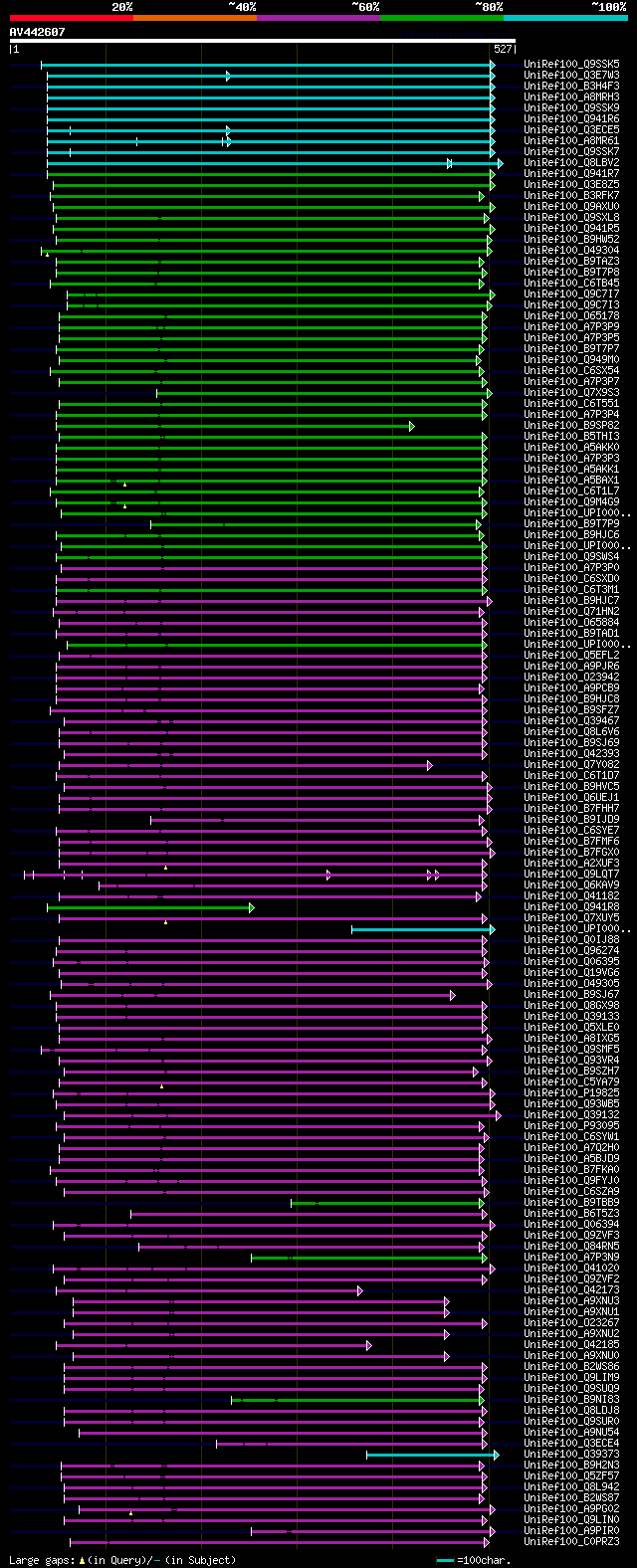The image size is (637, 1568).
Task: Select label UniRef100_Q949M0
Action: 572,359
